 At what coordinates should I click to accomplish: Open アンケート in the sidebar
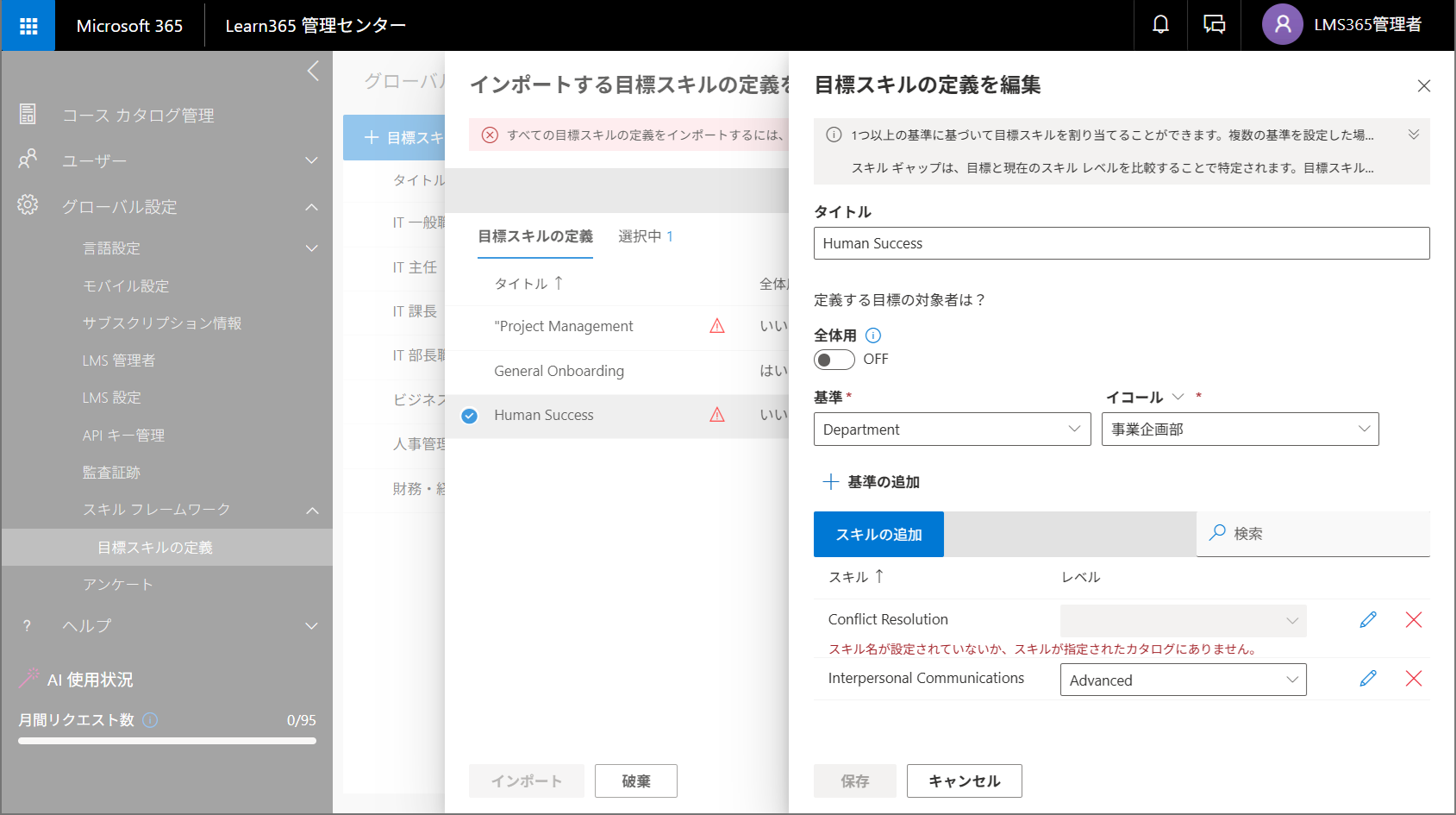click(x=118, y=585)
